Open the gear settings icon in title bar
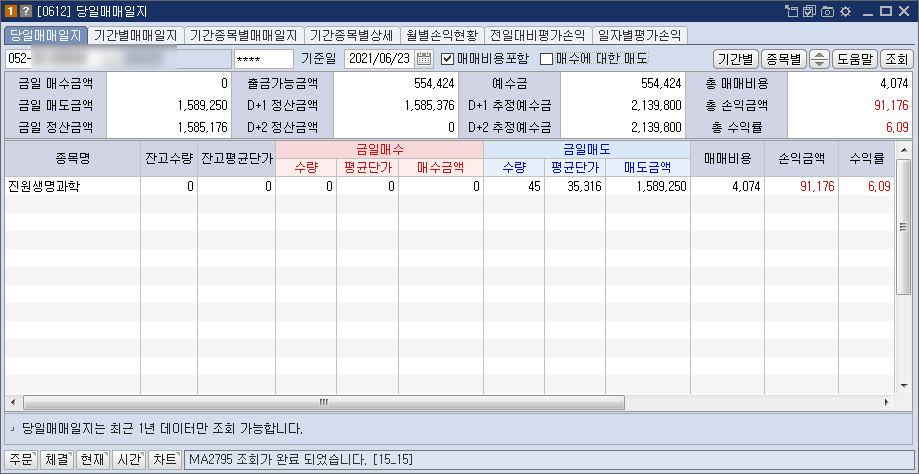This screenshot has height=474, width=919. (x=845, y=11)
